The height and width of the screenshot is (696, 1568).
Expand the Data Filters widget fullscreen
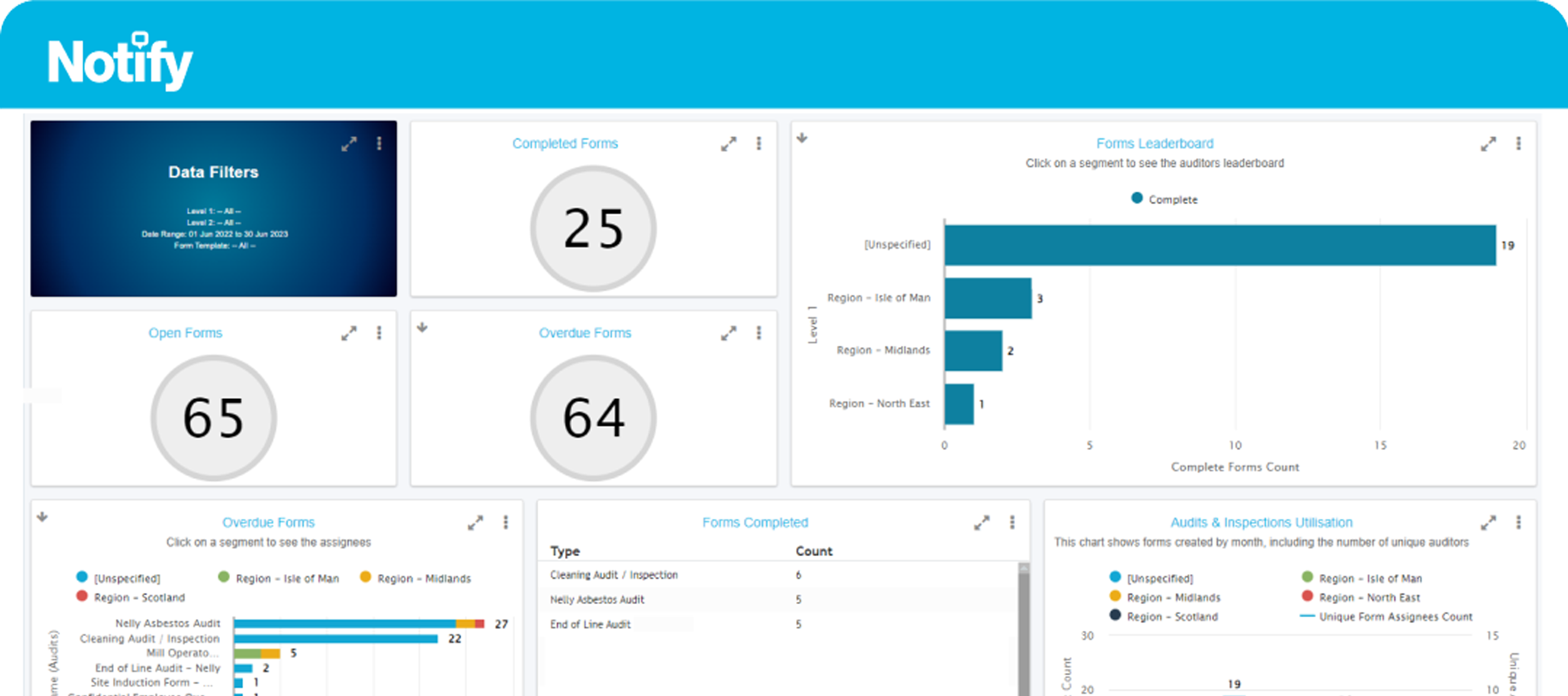(x=349, y=144)
